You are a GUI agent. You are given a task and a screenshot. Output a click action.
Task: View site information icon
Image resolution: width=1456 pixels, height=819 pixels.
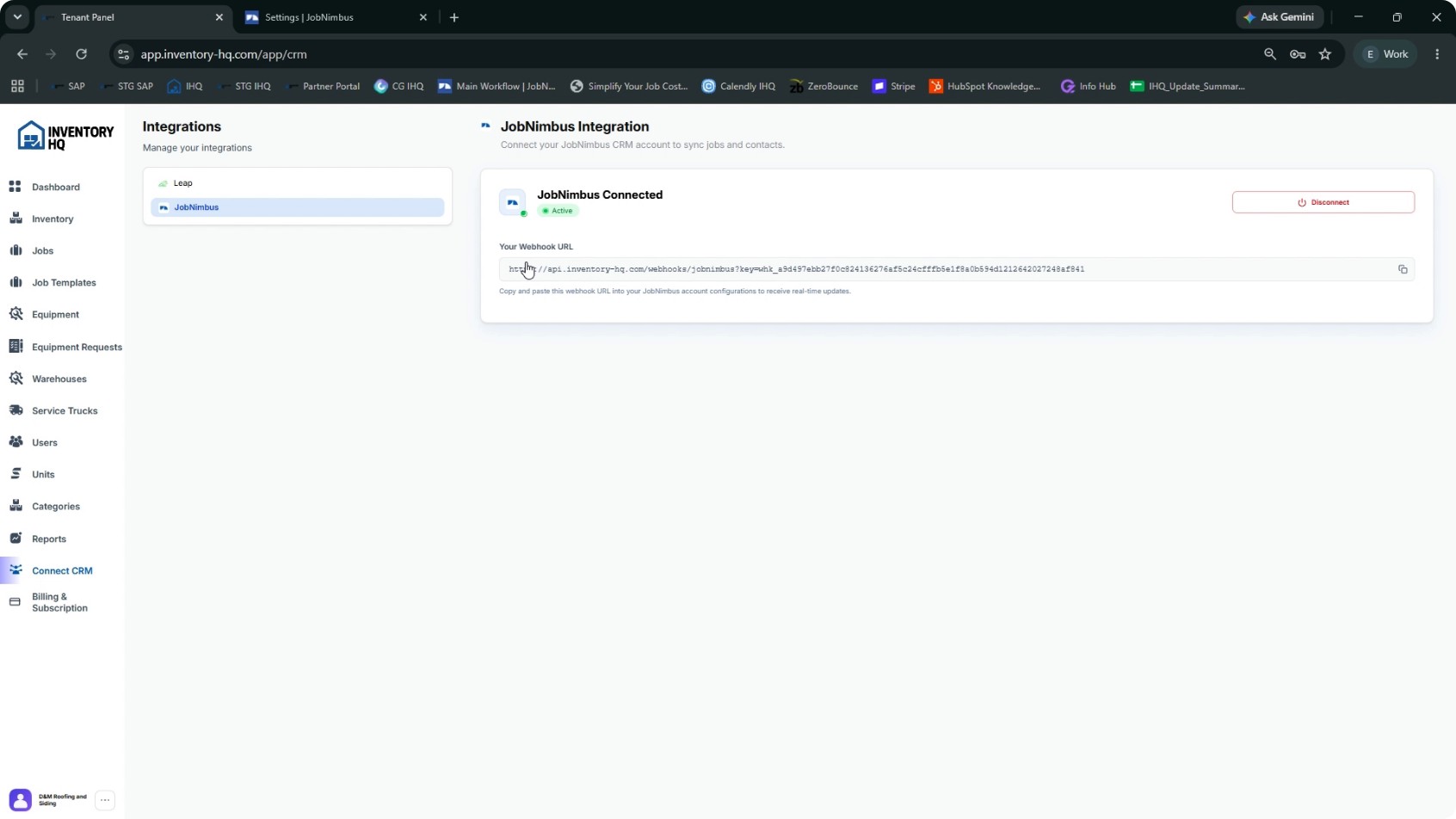coord(124,54)
